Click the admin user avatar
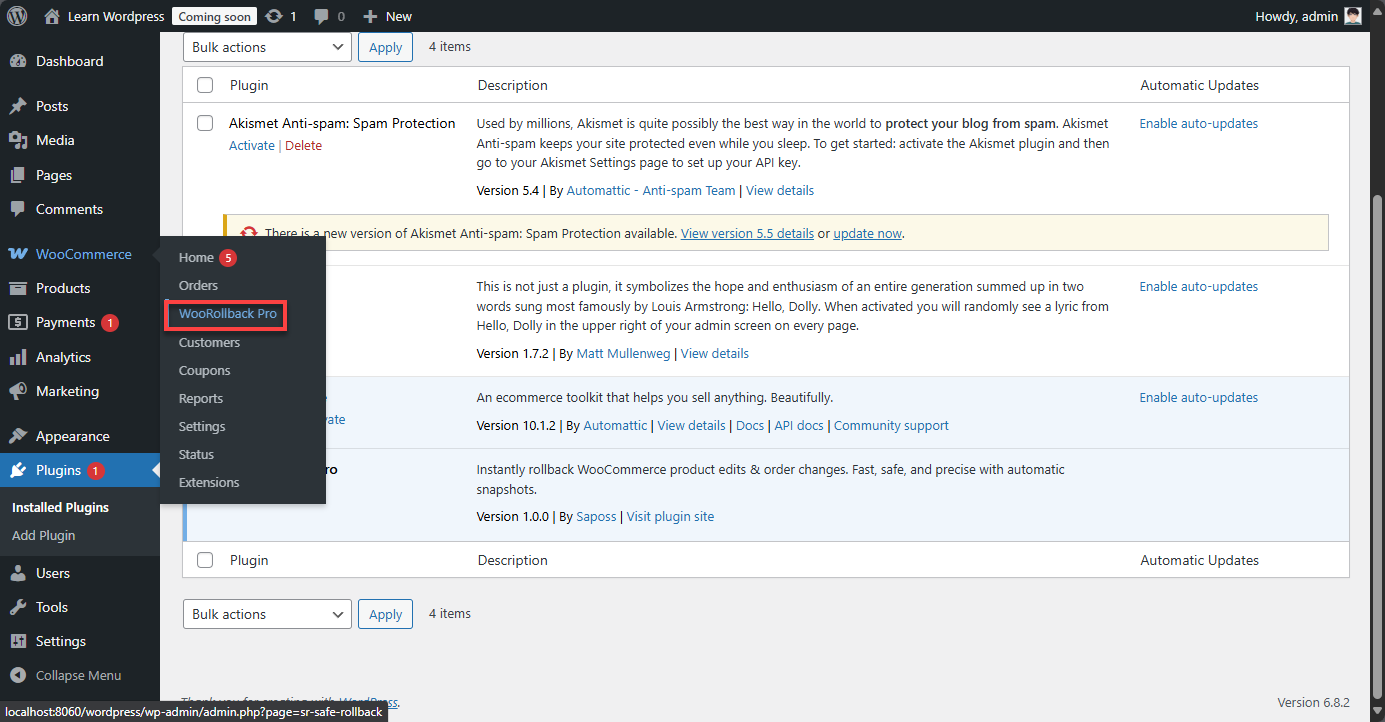 point(1352,16)
